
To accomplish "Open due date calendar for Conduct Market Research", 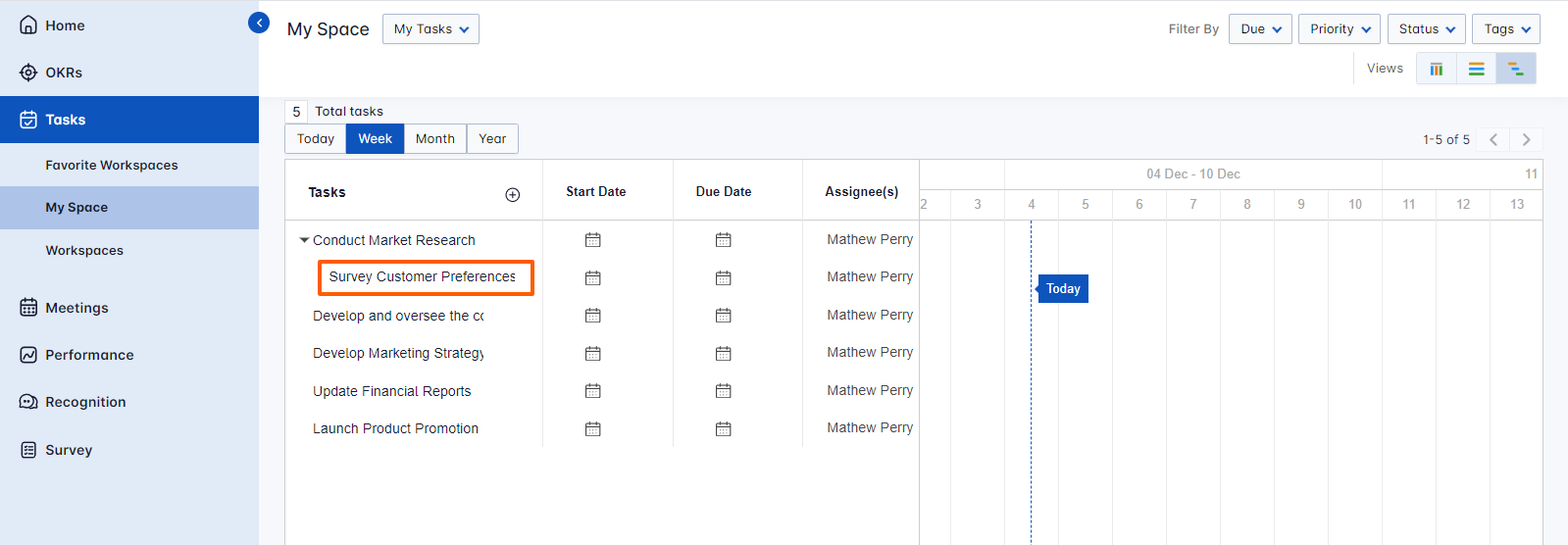I will 724,240.
